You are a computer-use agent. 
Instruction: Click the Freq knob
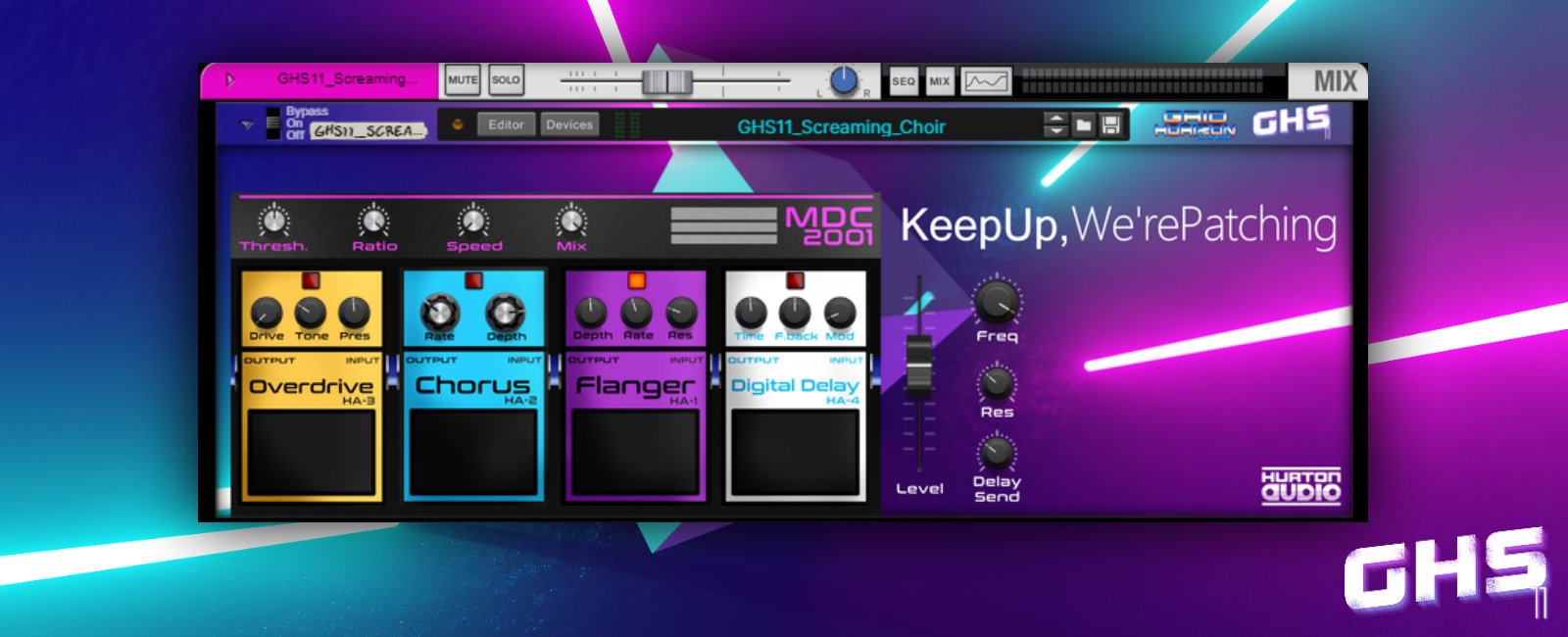click(996, 302)
